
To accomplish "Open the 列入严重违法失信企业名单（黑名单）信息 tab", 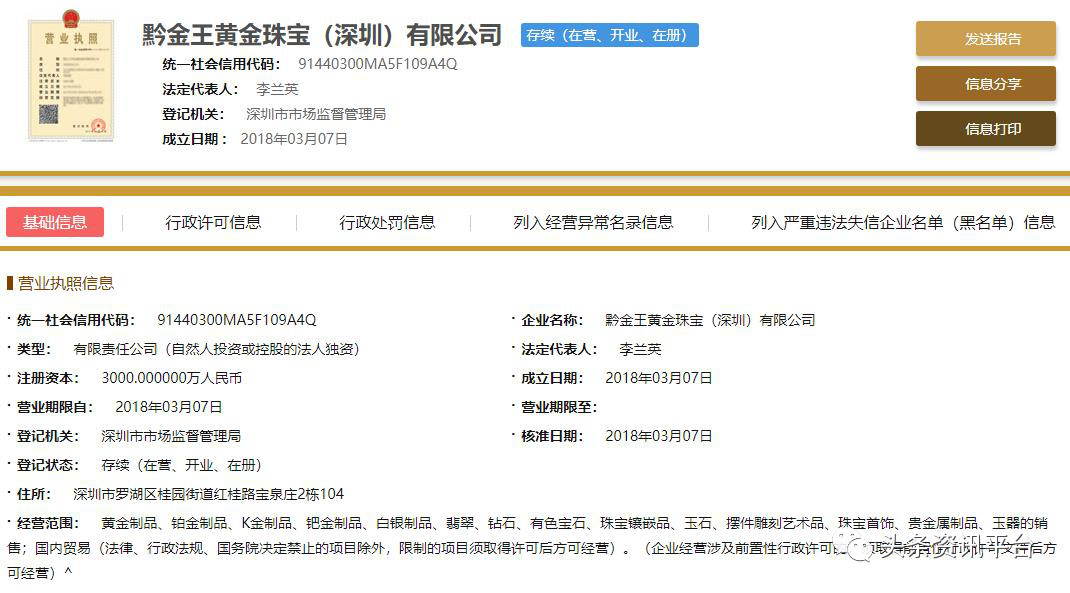I will [x=902, y=222].
